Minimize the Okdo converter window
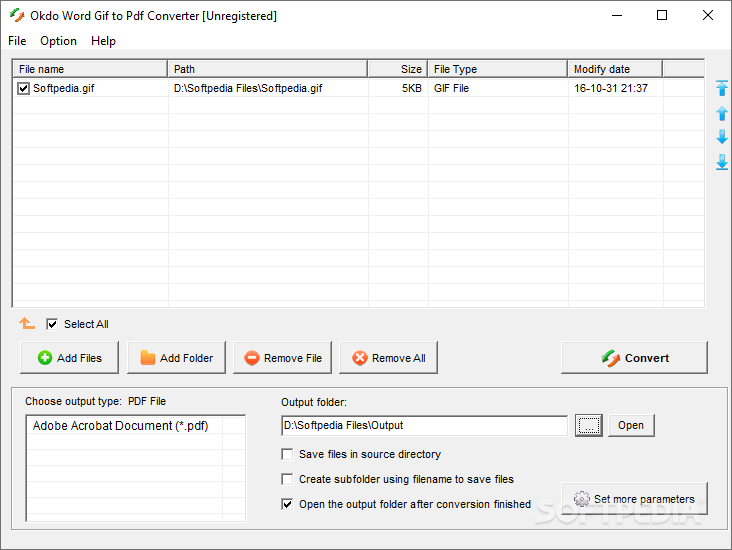Viewport: 732px width, 550px height. [617, 15]
